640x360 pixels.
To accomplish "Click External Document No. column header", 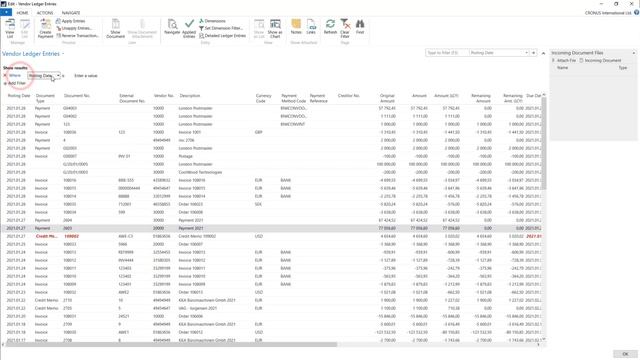I will (132, 98).
